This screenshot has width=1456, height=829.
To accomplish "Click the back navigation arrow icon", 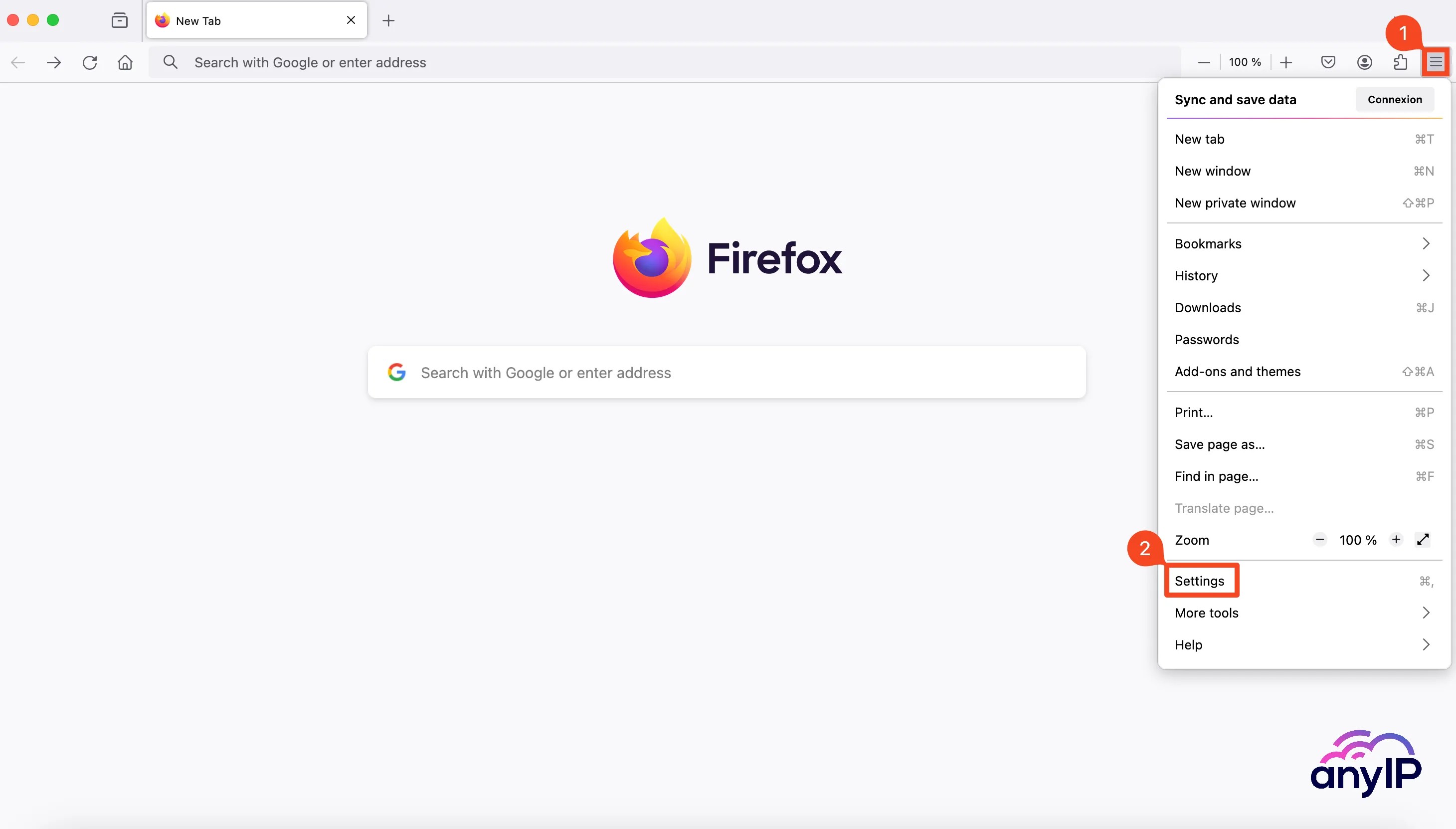I will [x=18, y=62].
